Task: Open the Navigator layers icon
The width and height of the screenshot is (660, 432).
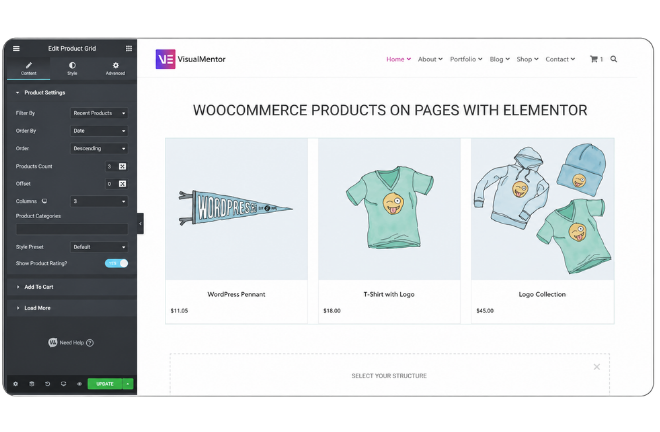Action: [32, 384]
